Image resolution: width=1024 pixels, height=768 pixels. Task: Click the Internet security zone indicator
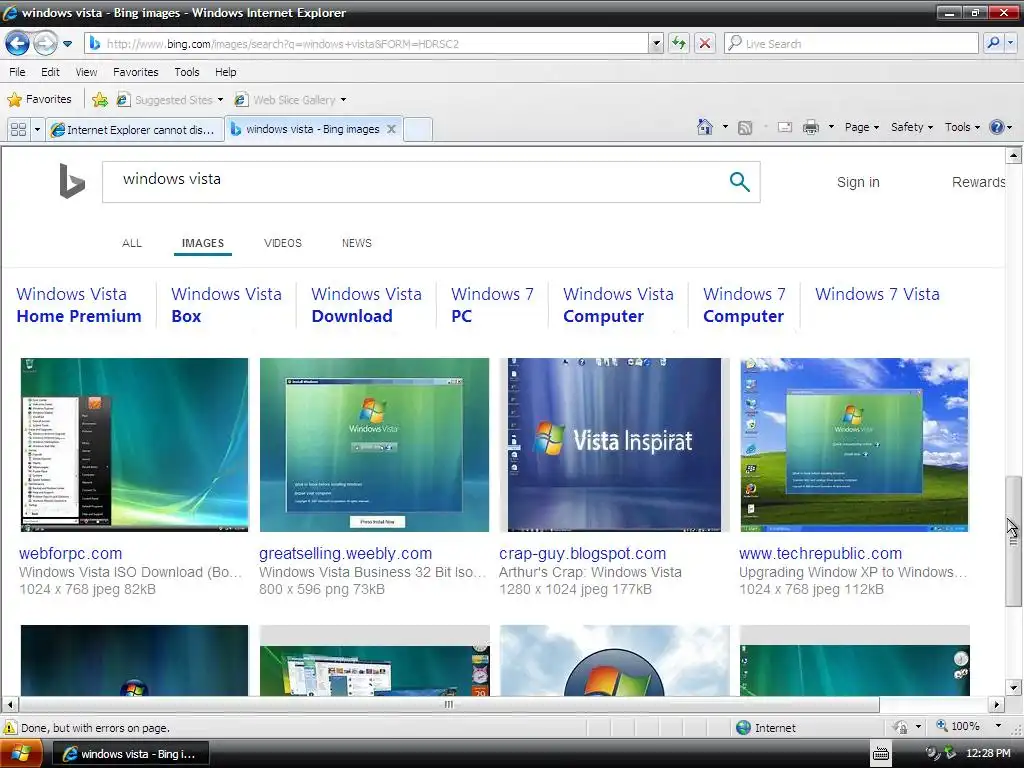point(765,728)
